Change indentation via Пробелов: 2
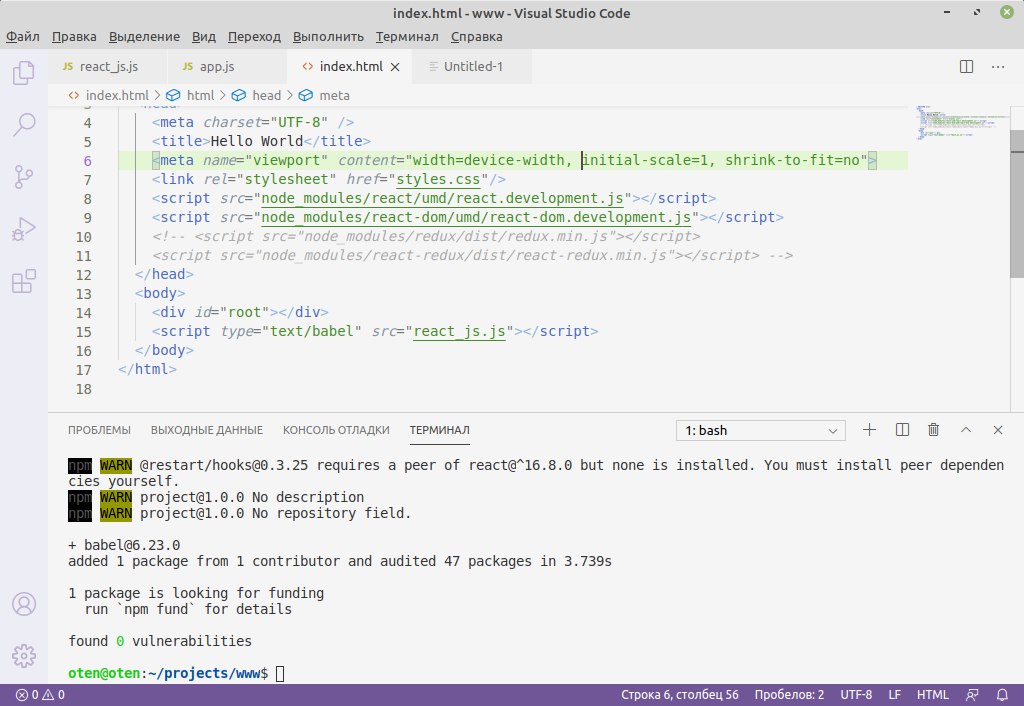The width and height of the screenshot is (1024, 706). pyautogui.click(x=789, y=695)
